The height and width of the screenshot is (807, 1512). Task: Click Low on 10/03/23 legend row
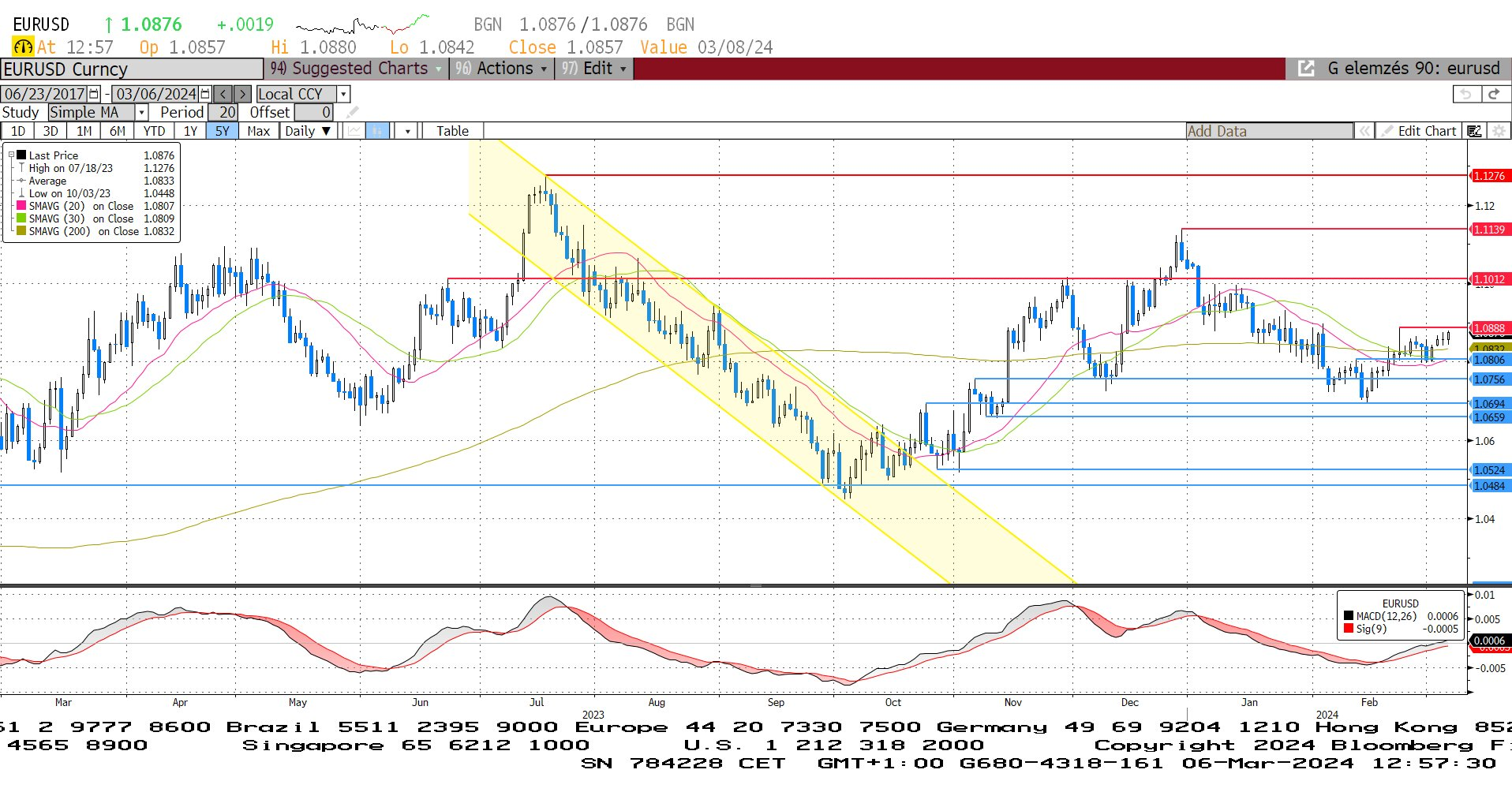[95, 193]
